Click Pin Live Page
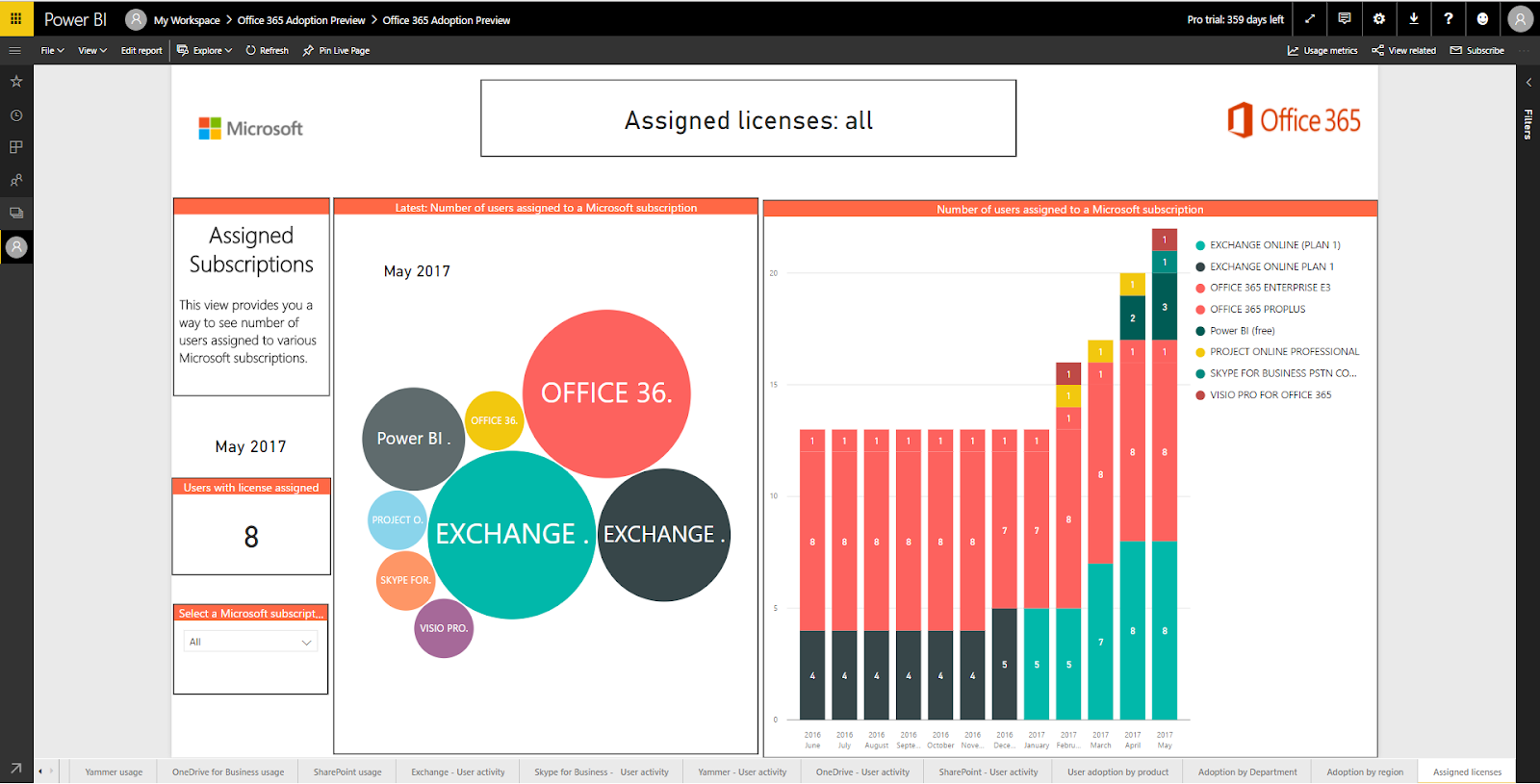Screen dimensions: 1540x784 tap(336, 50)
